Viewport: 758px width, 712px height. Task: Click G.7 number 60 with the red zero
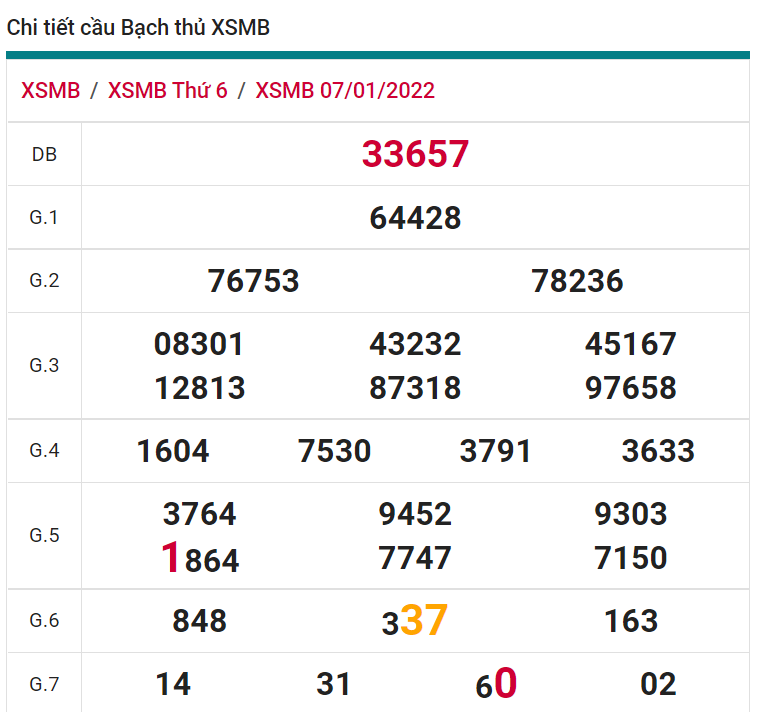pyautogui.click(x=496, y=684)
